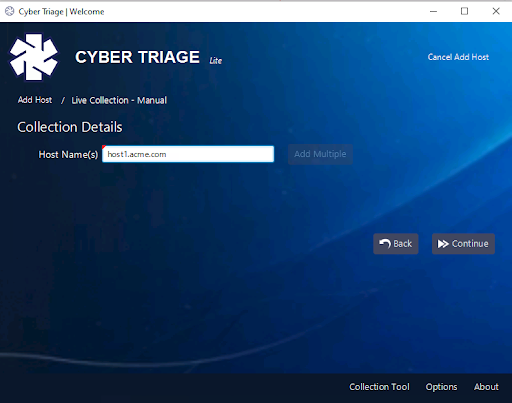The width and height of the screenshot is (512, 403).
Task: Go Back to the previous step
Action: pyautogui.click(x=396, y=244)
